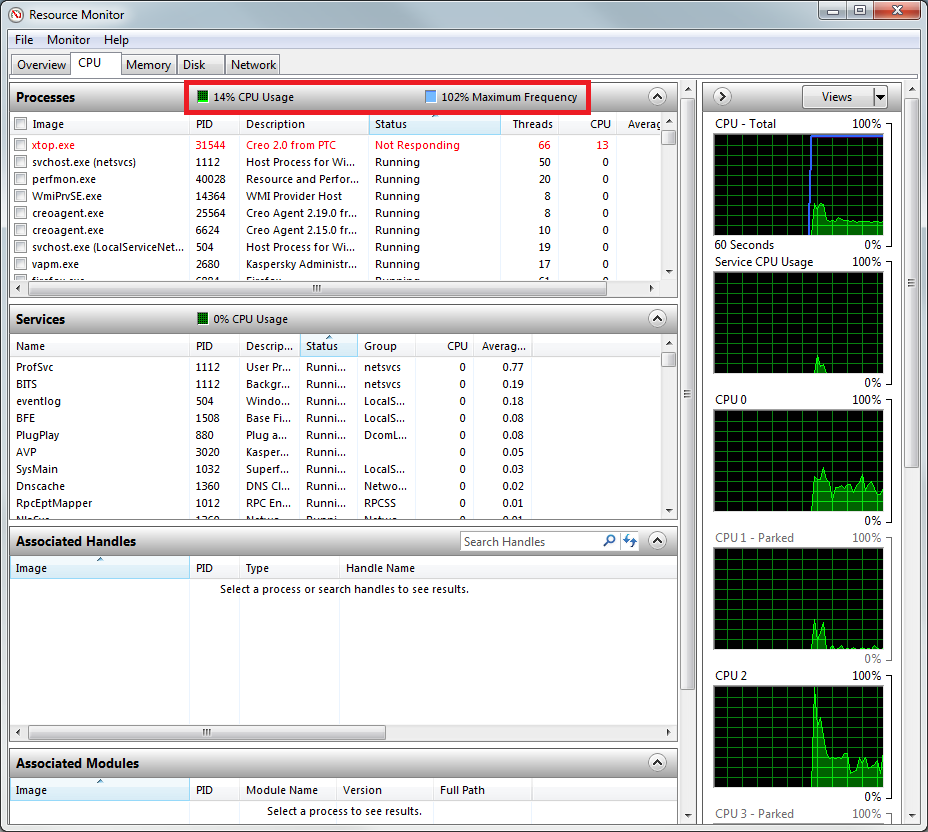Click the arrow icon to hide the graphs pane
The width and height of the screenshot is (928, 832).
click(x=721, y=96)
